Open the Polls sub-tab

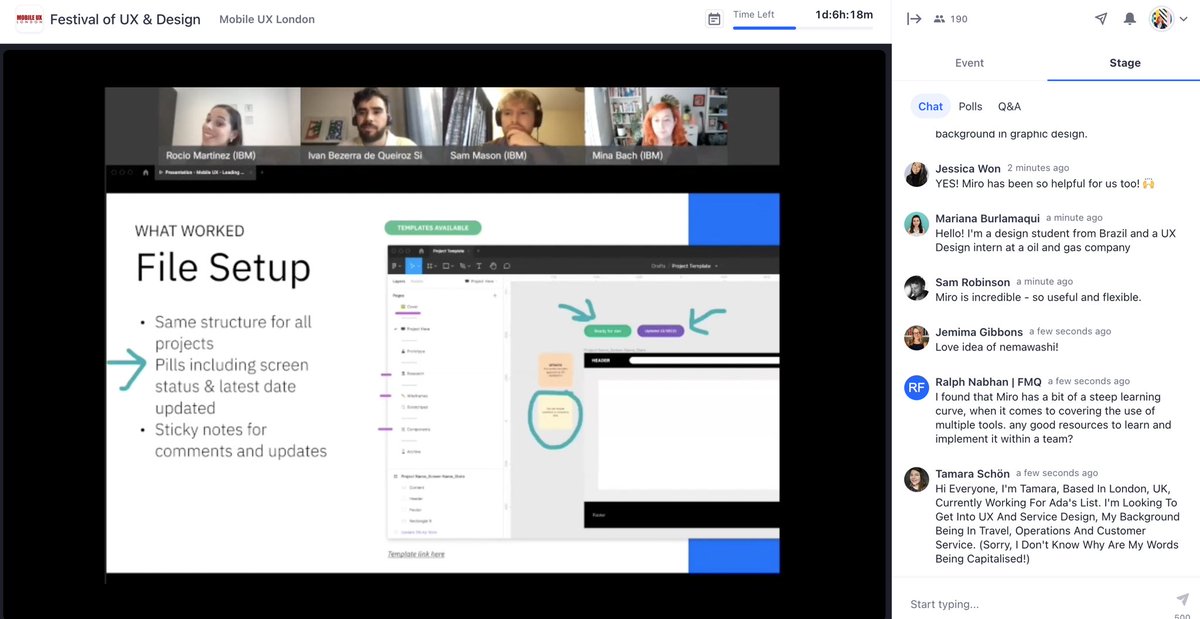pos(970,106)
